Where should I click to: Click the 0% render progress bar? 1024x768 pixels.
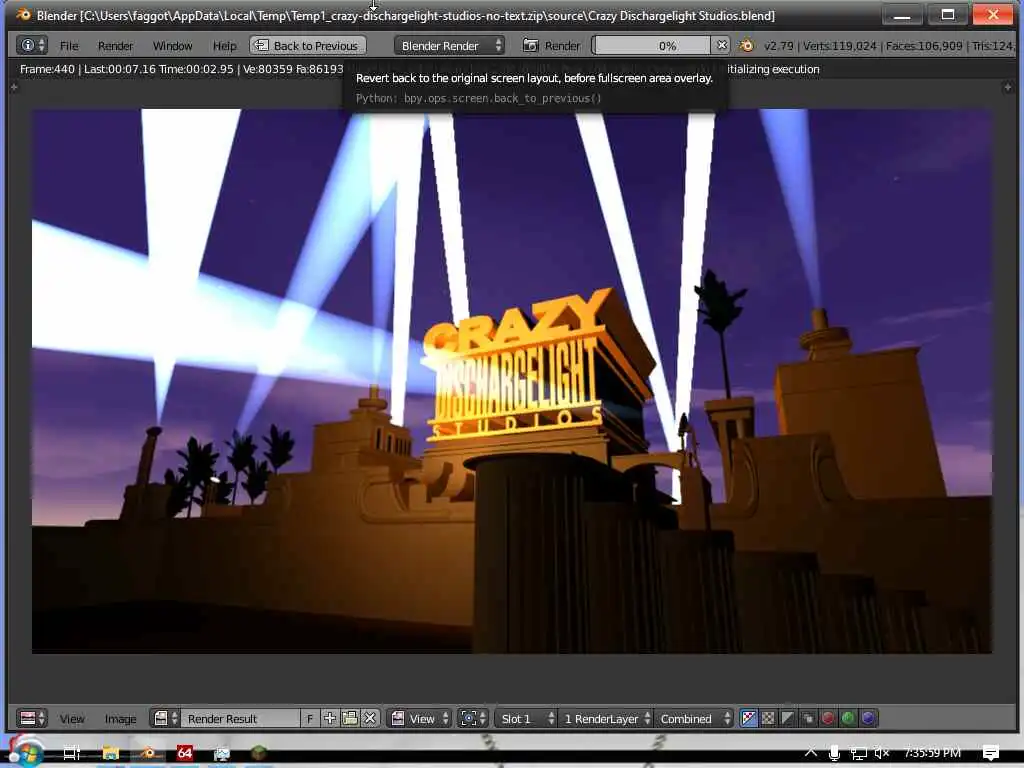pyautogui.click(x=652, y=45)
